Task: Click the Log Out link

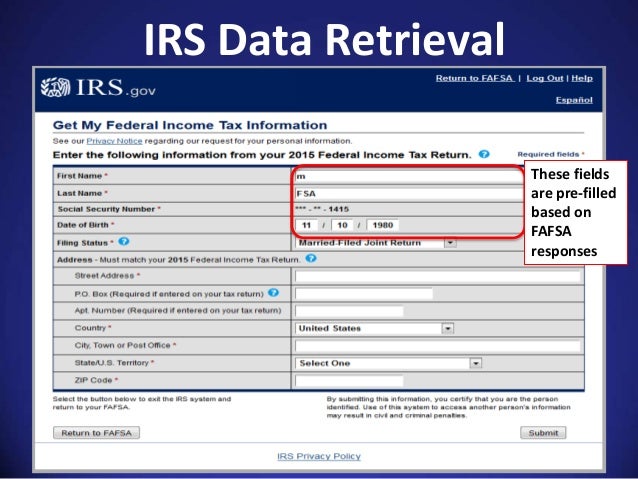Action: coord(544,78)
